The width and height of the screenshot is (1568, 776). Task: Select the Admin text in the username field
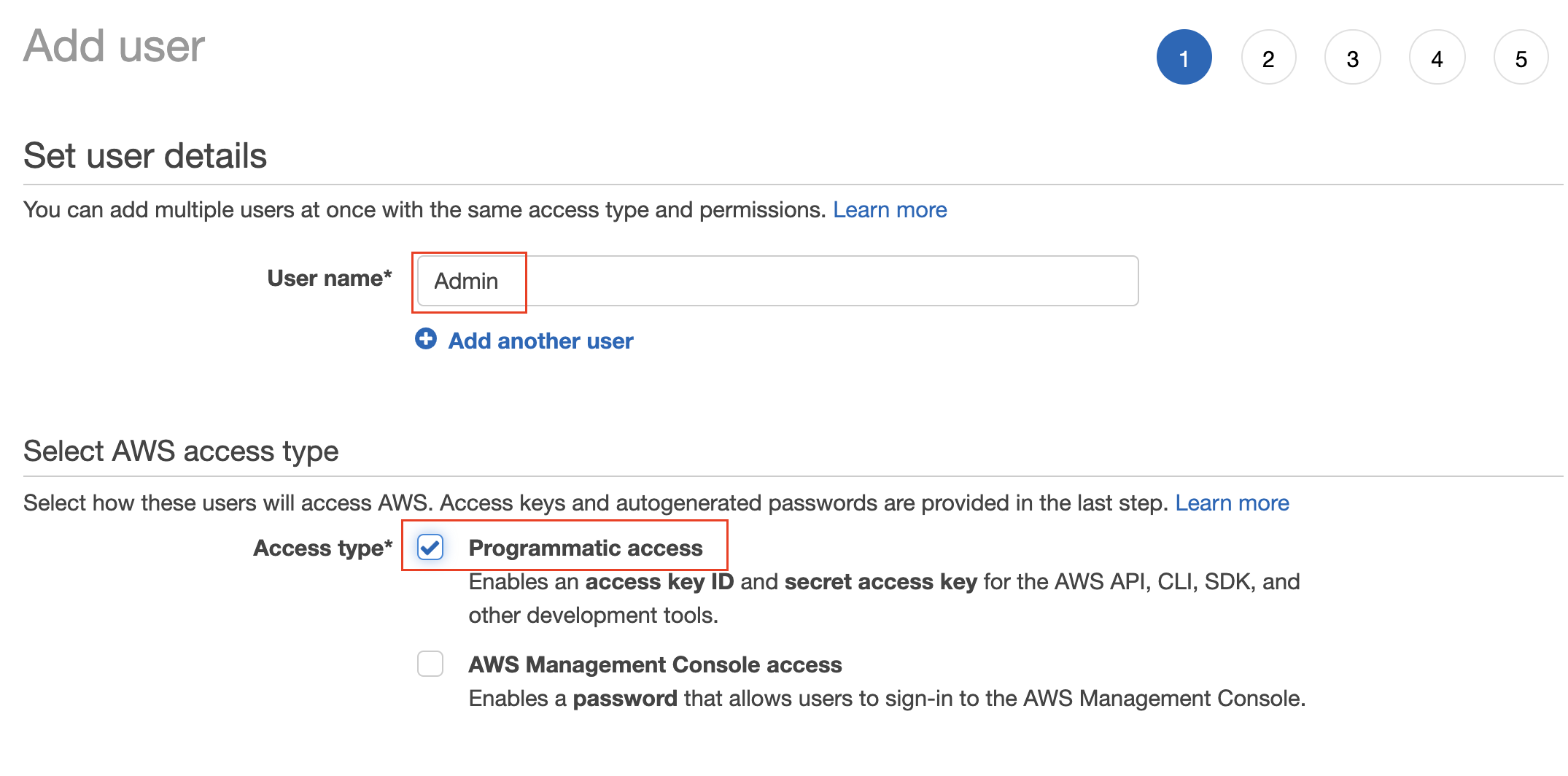pos(467,281)
